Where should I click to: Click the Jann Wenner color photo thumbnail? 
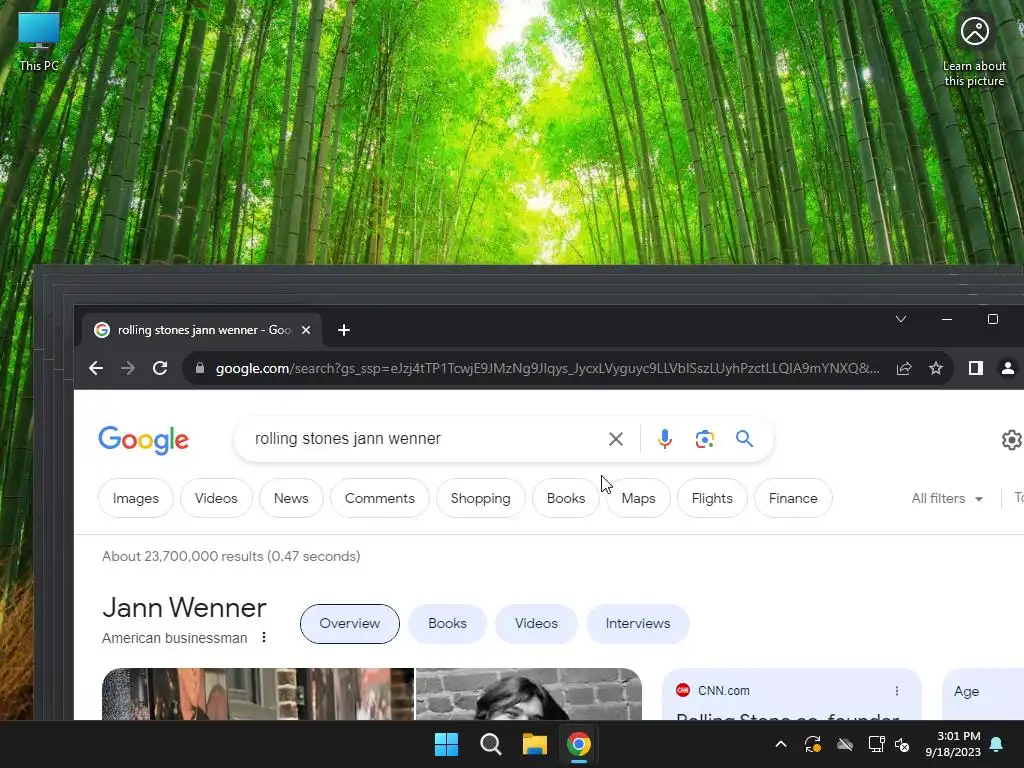258,694
